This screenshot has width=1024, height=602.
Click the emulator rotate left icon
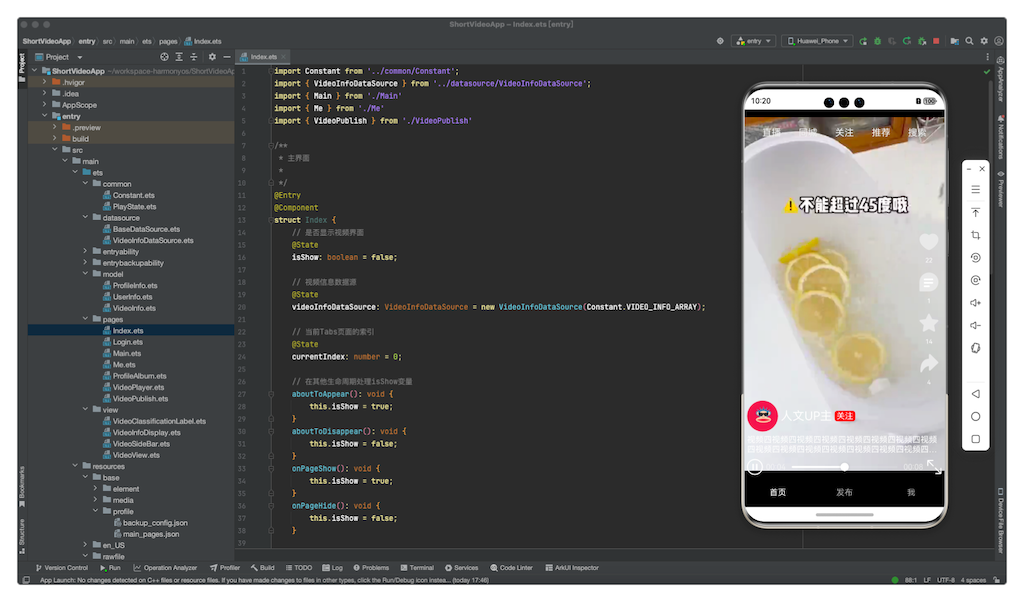[x=976, y=258]
